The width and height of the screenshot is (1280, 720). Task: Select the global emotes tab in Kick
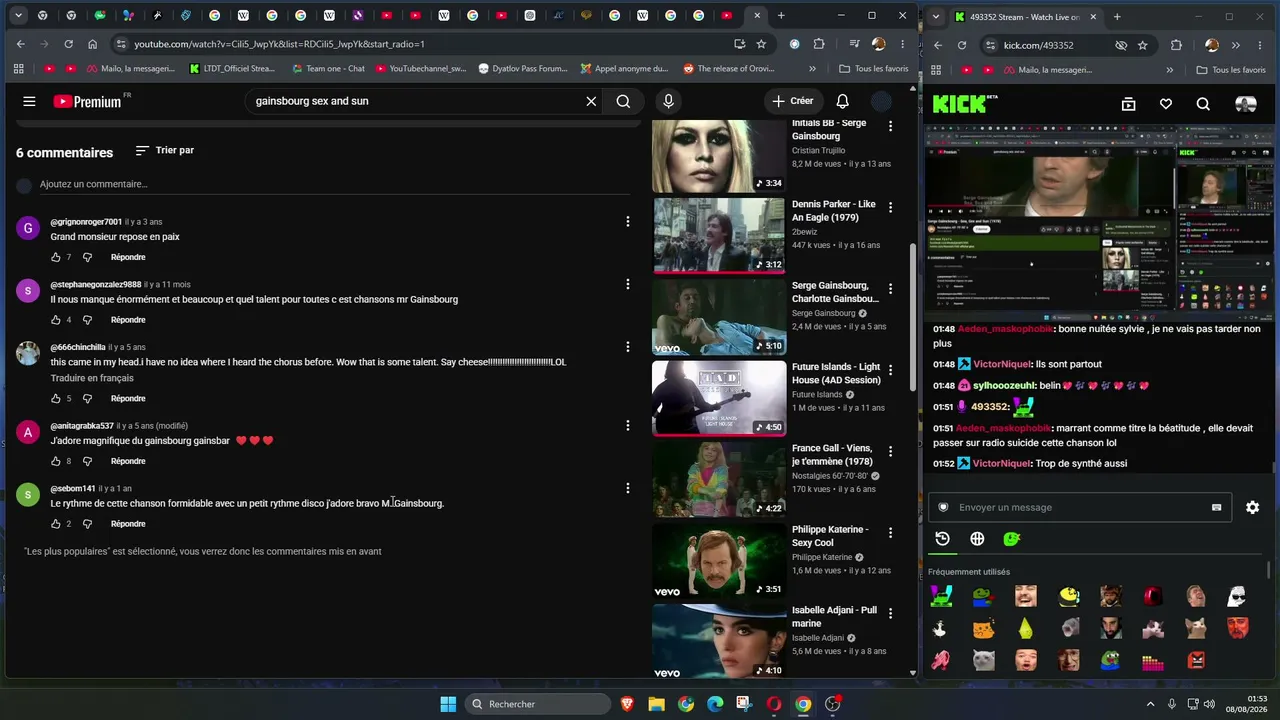pos(977,539)
